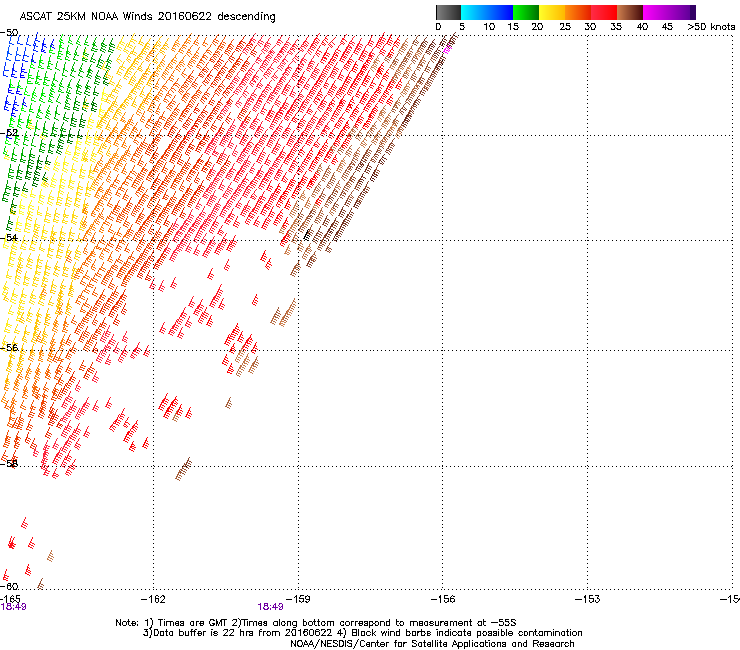The width and height of the screenshot is (740, 650).
Task: Click the '>50 knots' label under the color bar
Action: click(x=711, y=27)
